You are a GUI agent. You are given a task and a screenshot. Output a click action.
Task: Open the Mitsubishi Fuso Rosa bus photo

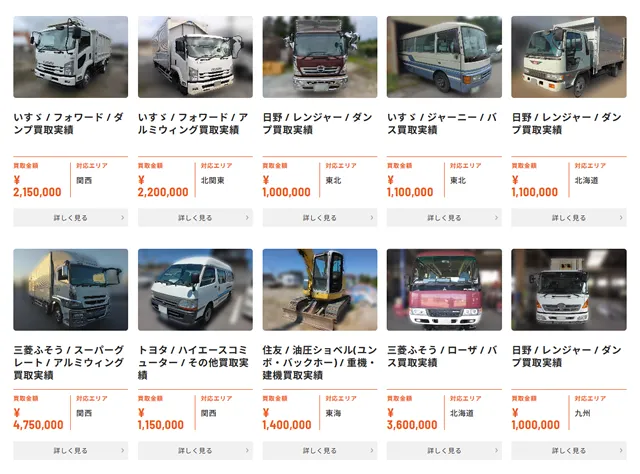pos(444,289)
